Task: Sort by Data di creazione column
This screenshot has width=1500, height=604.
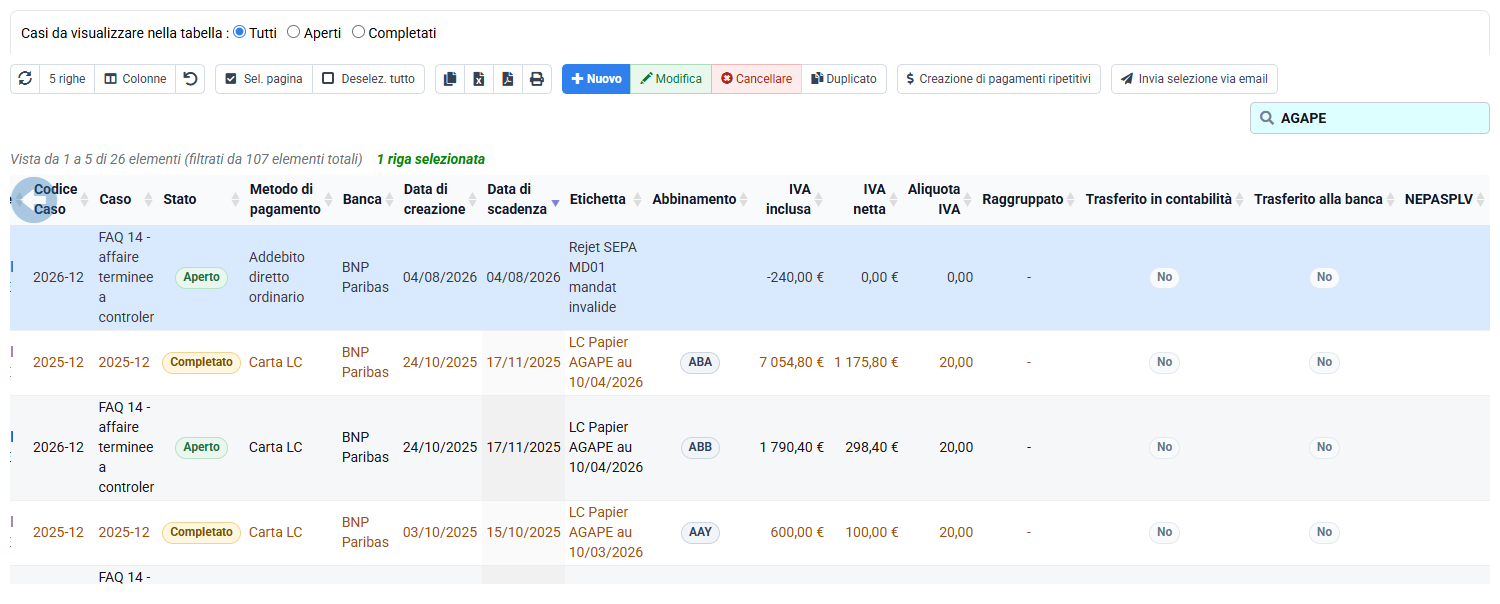Action: (x=440, y=199)
